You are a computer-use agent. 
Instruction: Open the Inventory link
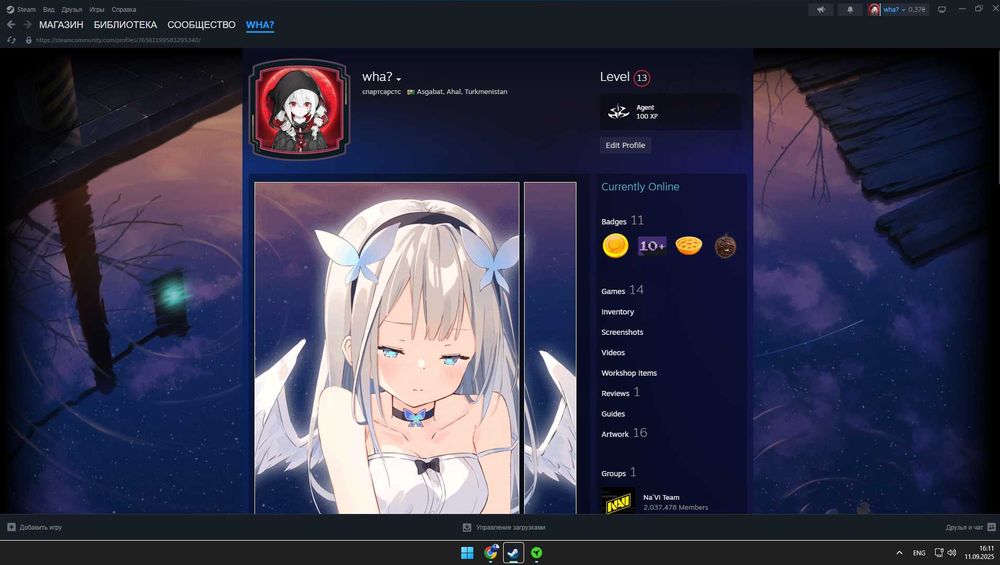pos(617,312)
